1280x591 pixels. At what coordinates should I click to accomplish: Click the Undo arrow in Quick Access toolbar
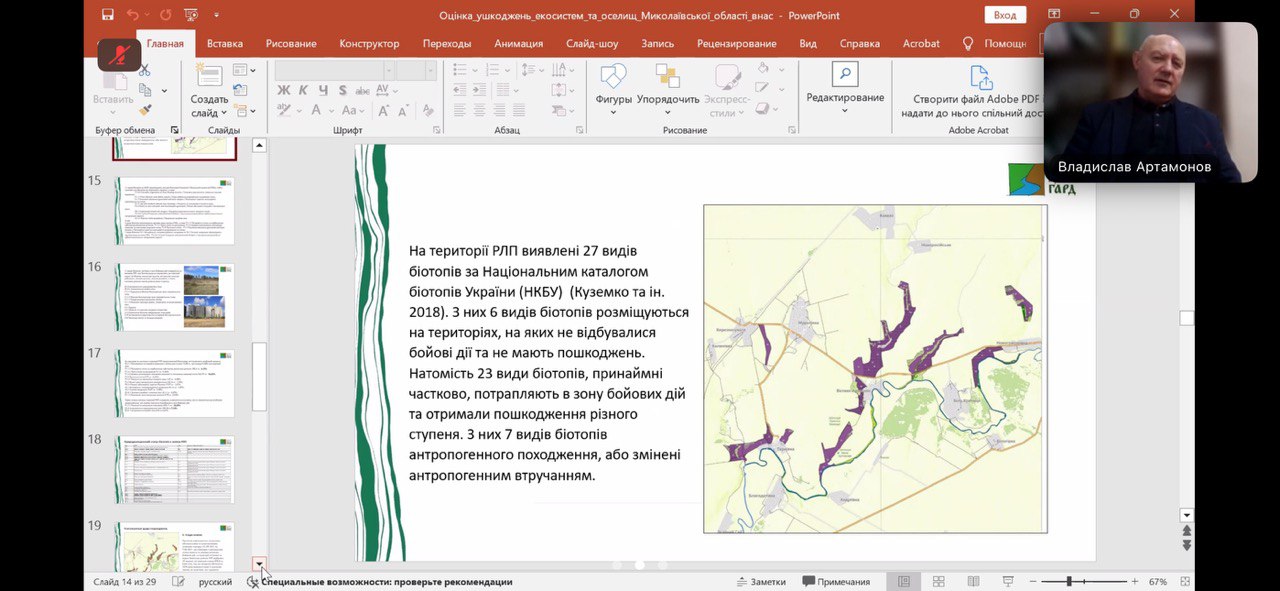pos(134,15)
